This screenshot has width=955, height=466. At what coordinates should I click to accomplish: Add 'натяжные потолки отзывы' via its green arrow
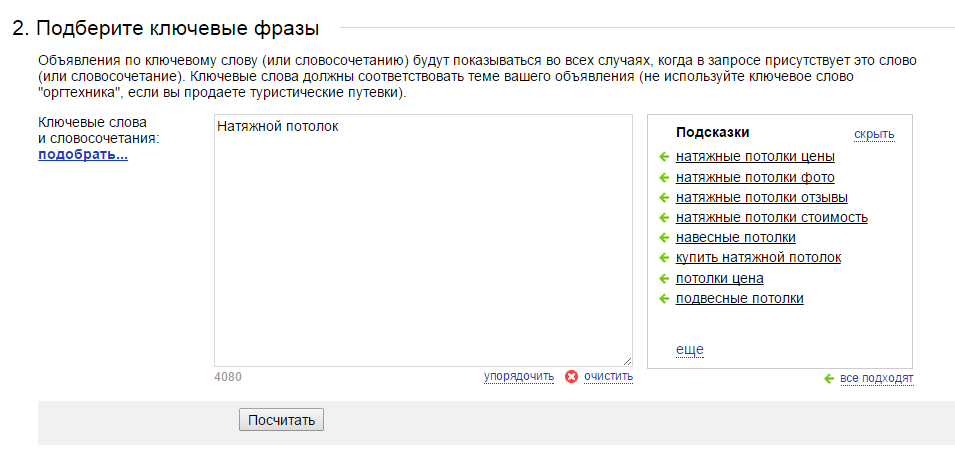coord(664,198)
